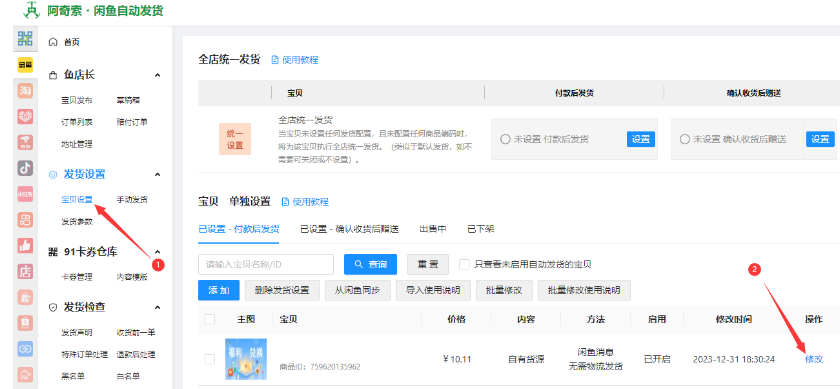Image resolution: width=840 pixels, height=389 pixels.
Task: Open the orange four-circles platform icon
Action: [25, 220]
